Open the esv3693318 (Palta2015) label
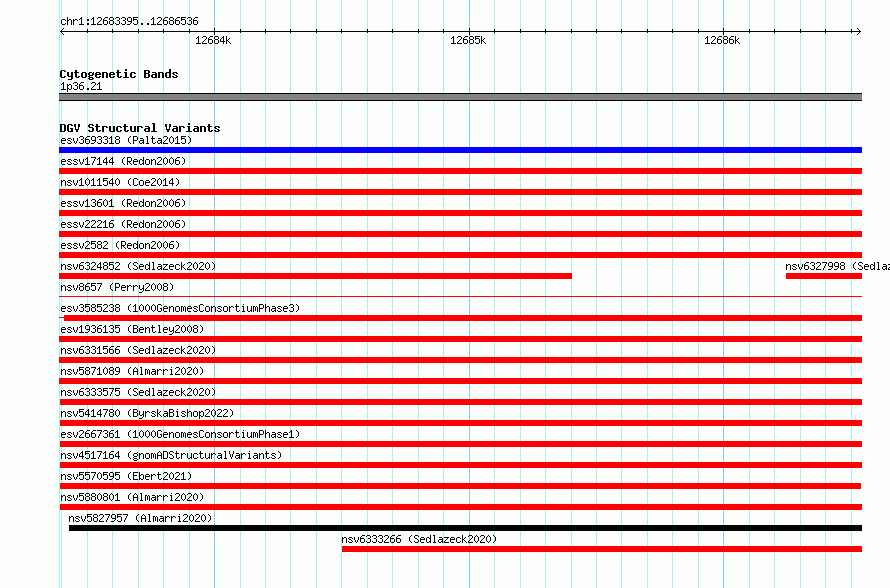The height and width of the screenshot is (588, 890). (x=126, y=140)
